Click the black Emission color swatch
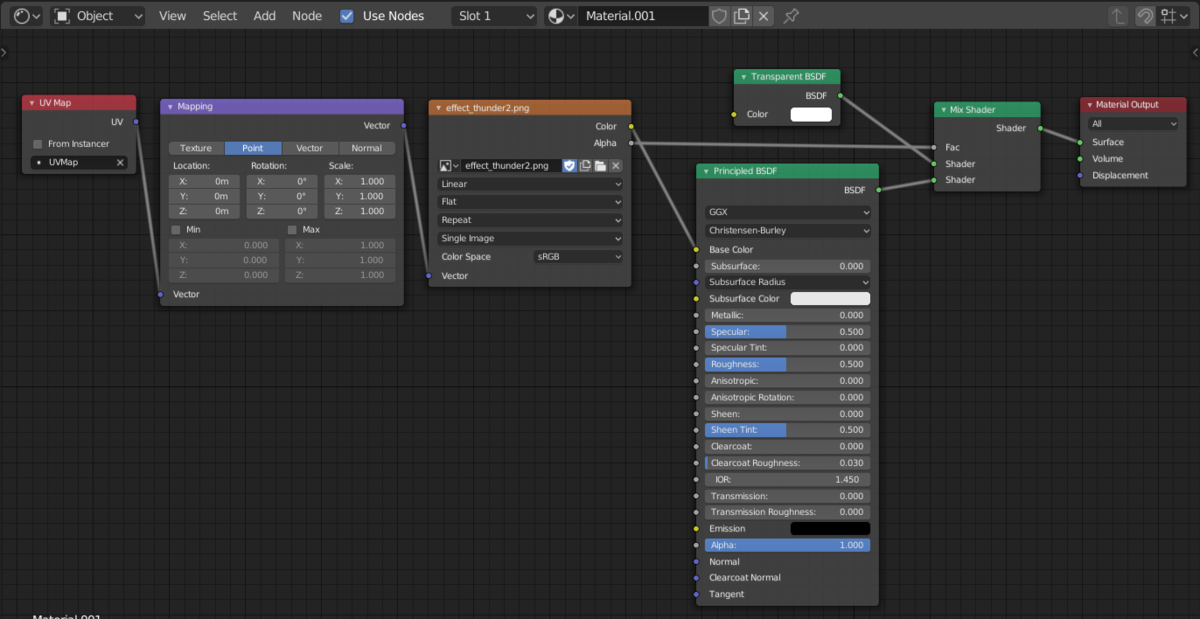1200x619 pixels. [830, 528]
